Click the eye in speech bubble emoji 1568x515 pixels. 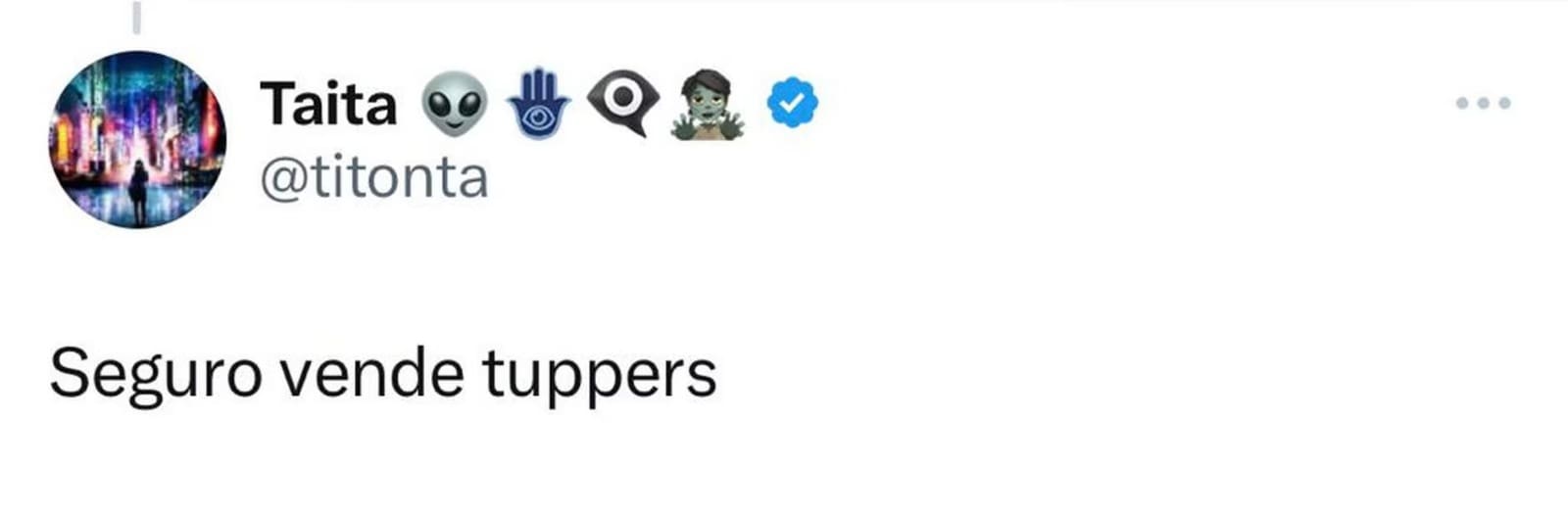[622, 104]
